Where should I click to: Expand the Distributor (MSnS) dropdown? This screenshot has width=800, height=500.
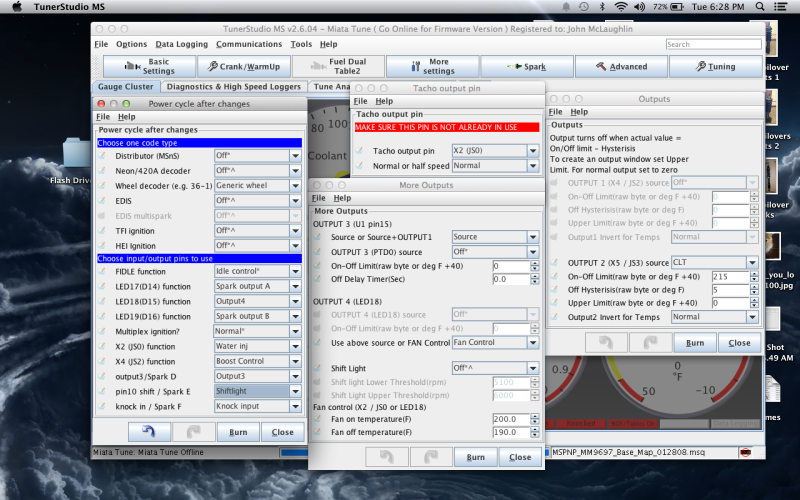click(x=295, y=156)
